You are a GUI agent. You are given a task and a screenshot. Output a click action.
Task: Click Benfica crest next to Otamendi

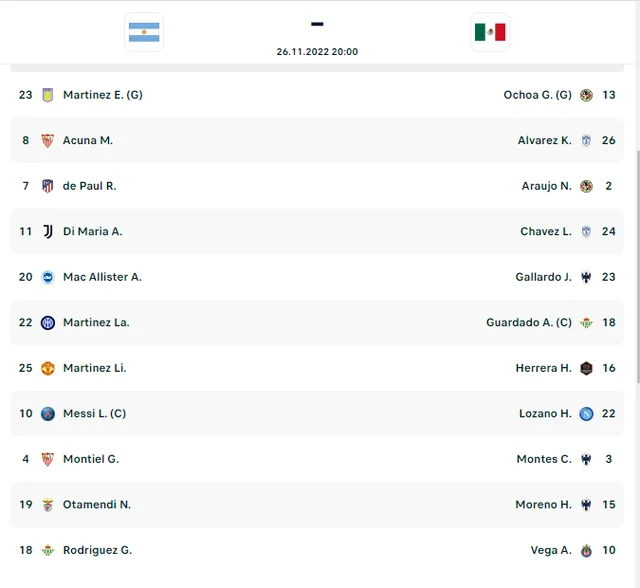point(48,505)
